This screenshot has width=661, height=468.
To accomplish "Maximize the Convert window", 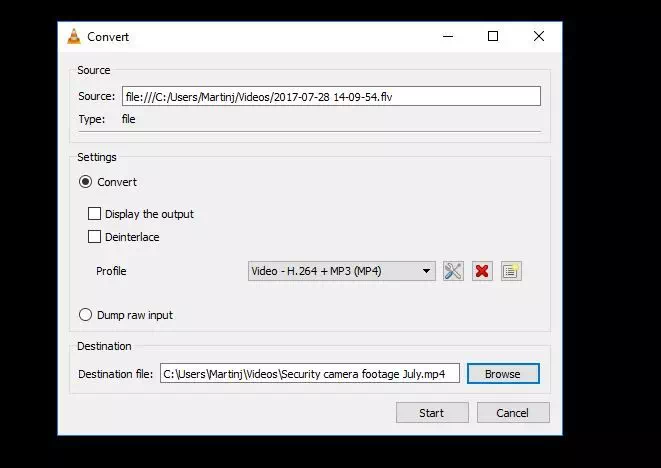I will 493,37.
